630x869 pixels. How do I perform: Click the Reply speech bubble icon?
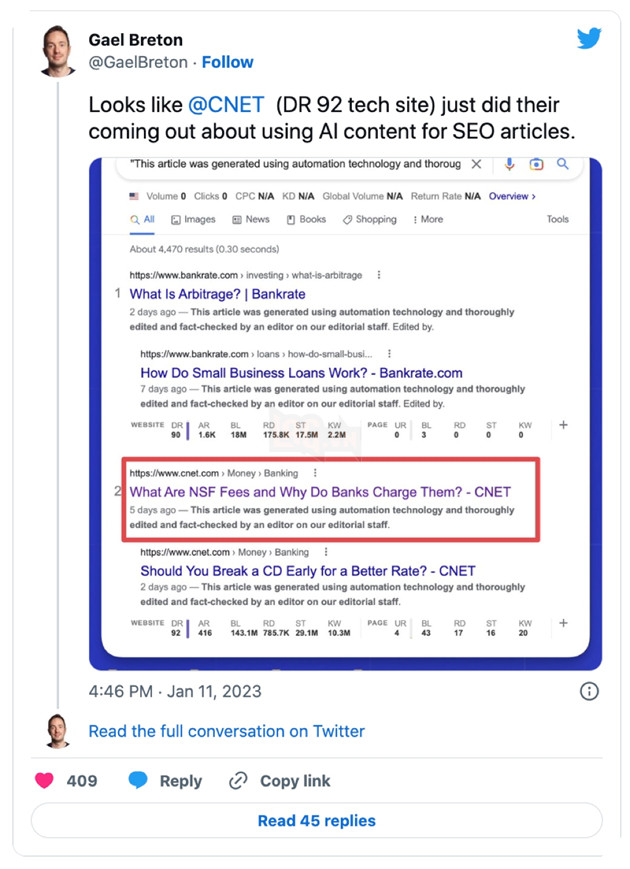(x=138, y=781)
